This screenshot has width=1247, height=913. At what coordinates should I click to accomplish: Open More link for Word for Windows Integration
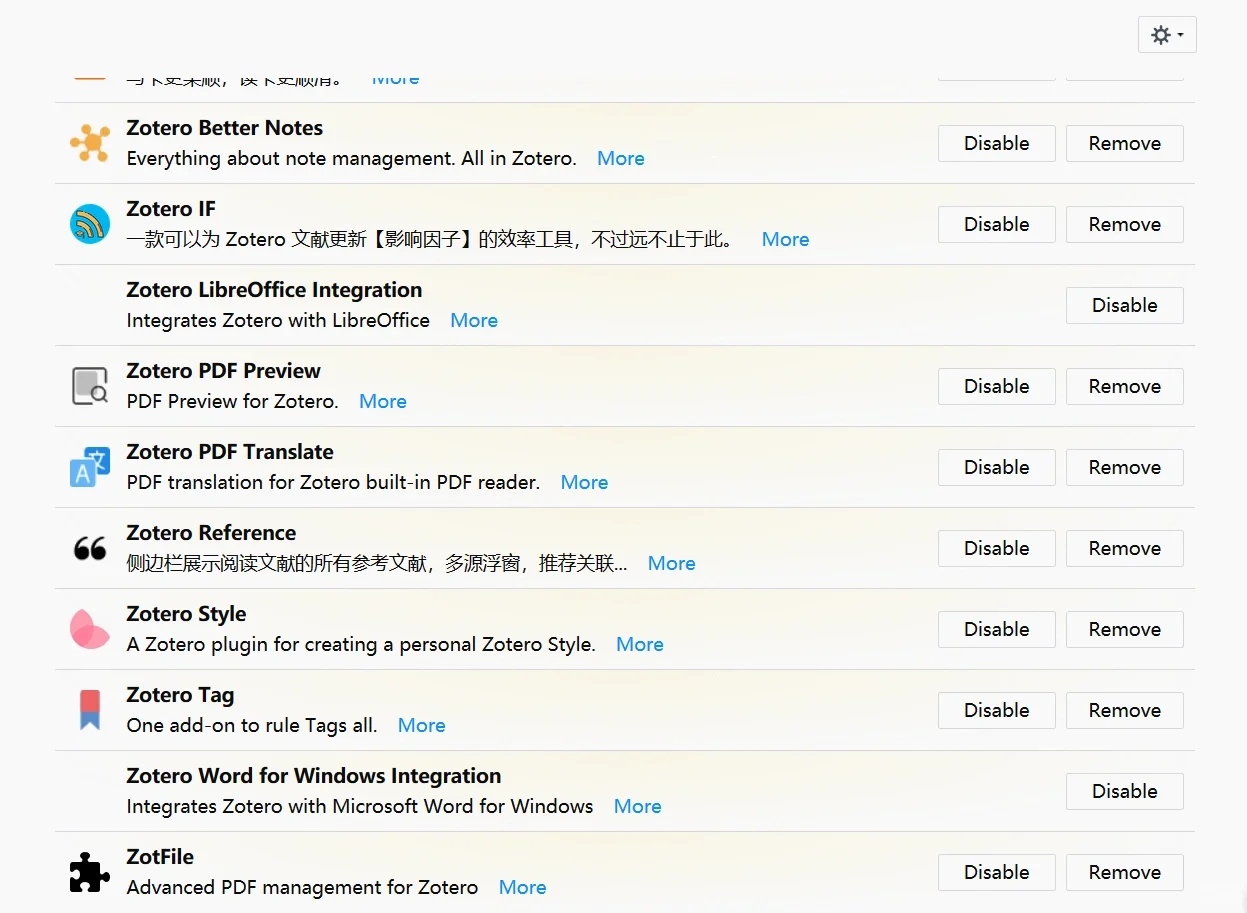pyautogui.click(x=638, y=806)
